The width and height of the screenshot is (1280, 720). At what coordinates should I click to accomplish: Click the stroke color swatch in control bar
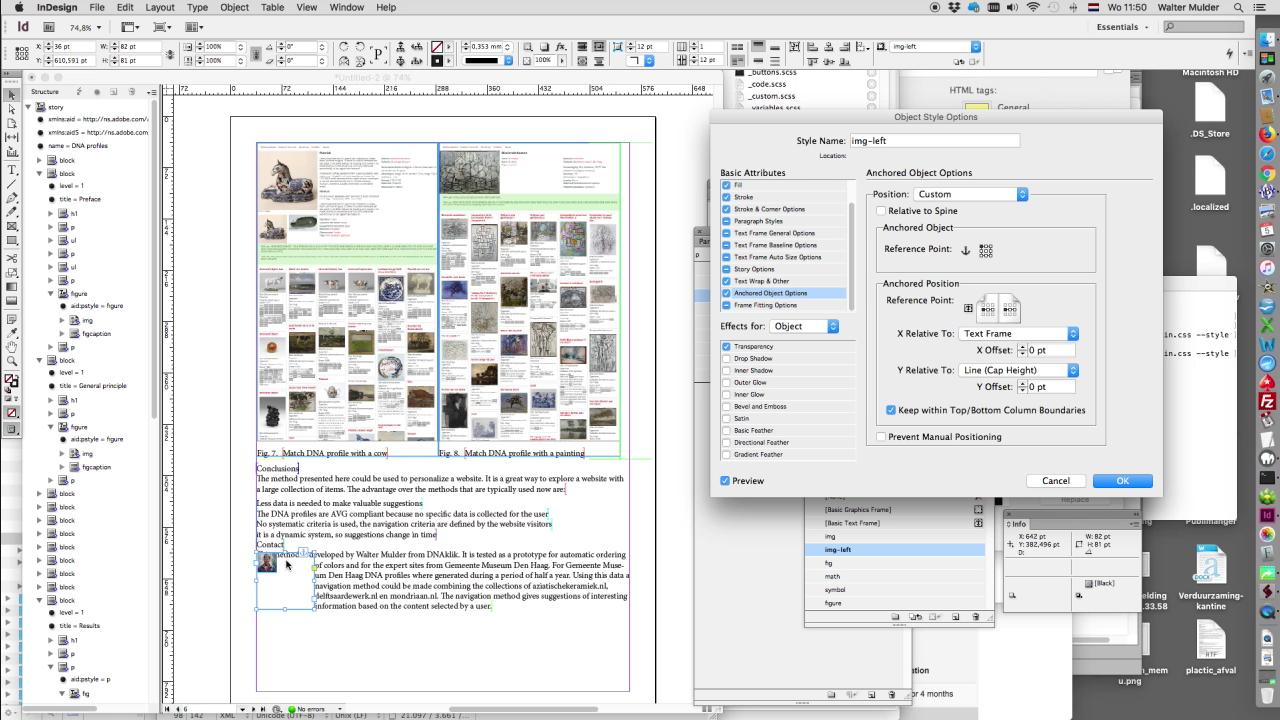pos(437,61)
